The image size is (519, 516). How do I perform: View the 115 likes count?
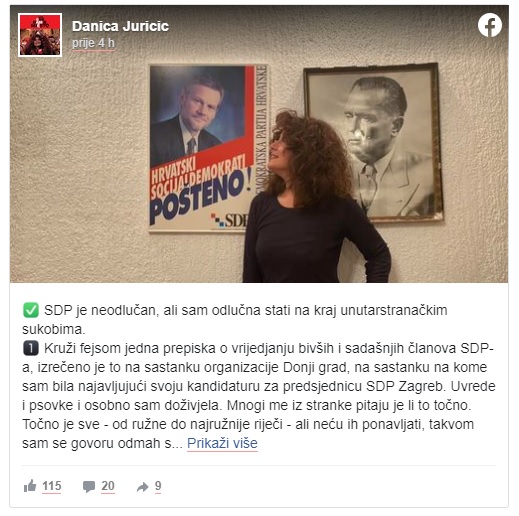[52, 486]
